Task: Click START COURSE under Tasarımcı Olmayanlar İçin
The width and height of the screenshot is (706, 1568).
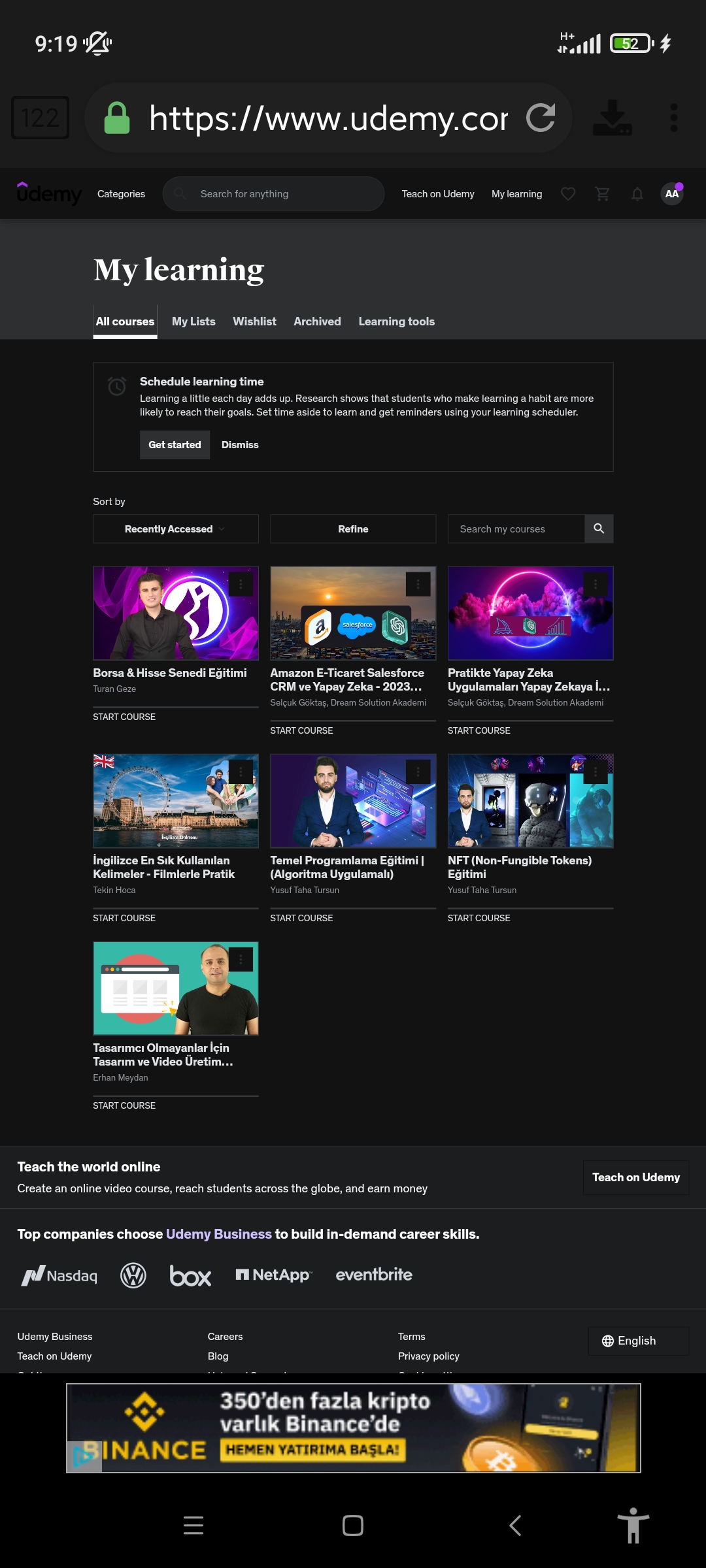Action: [124, 1105]
